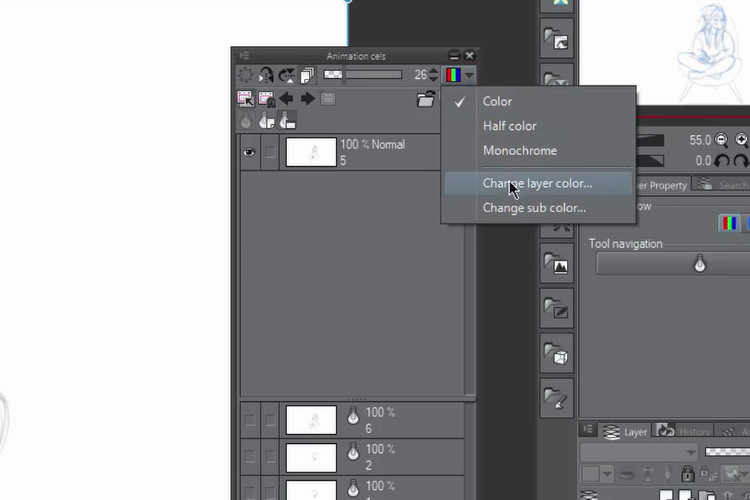Viewport: 750px width, 500px height.
Task: Hide cel 5 using the eye icon
Action: [249, 152]
